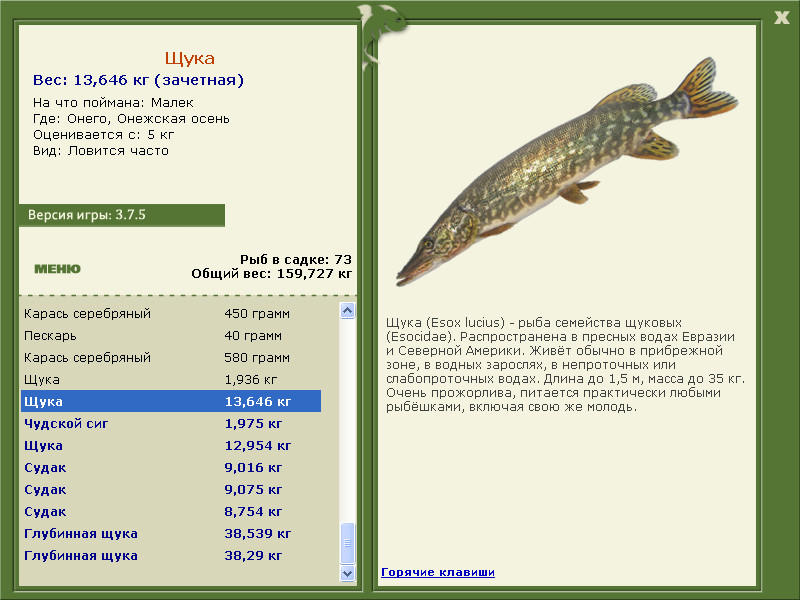The height and width of the screenshot is (600, 800).
Task: Click the Вес: 13,646 кг (зачетная) line
Action: pyautogui.click(x=138, y=80)
